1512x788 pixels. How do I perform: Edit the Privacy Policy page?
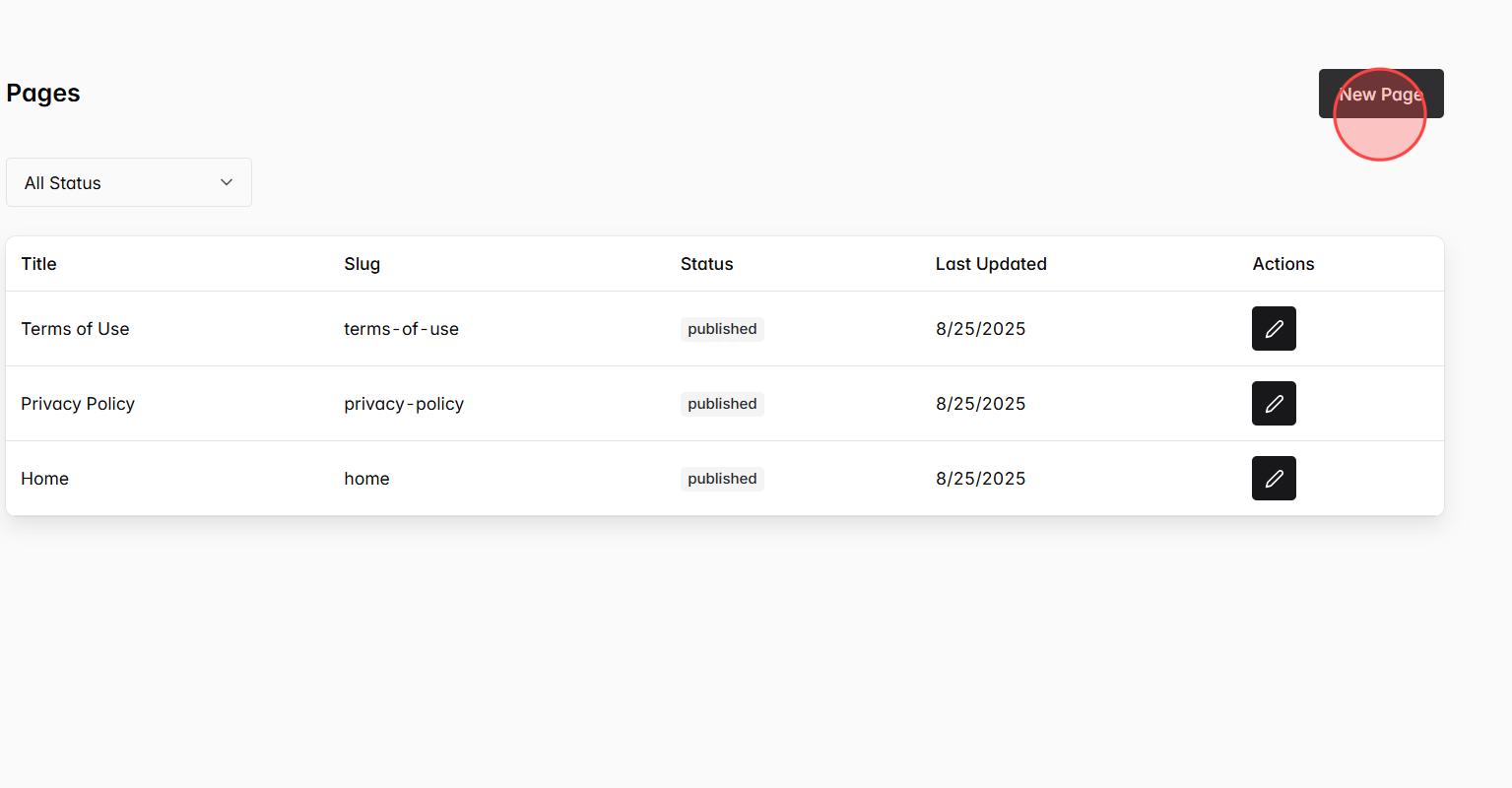[x=1274, y=403]
